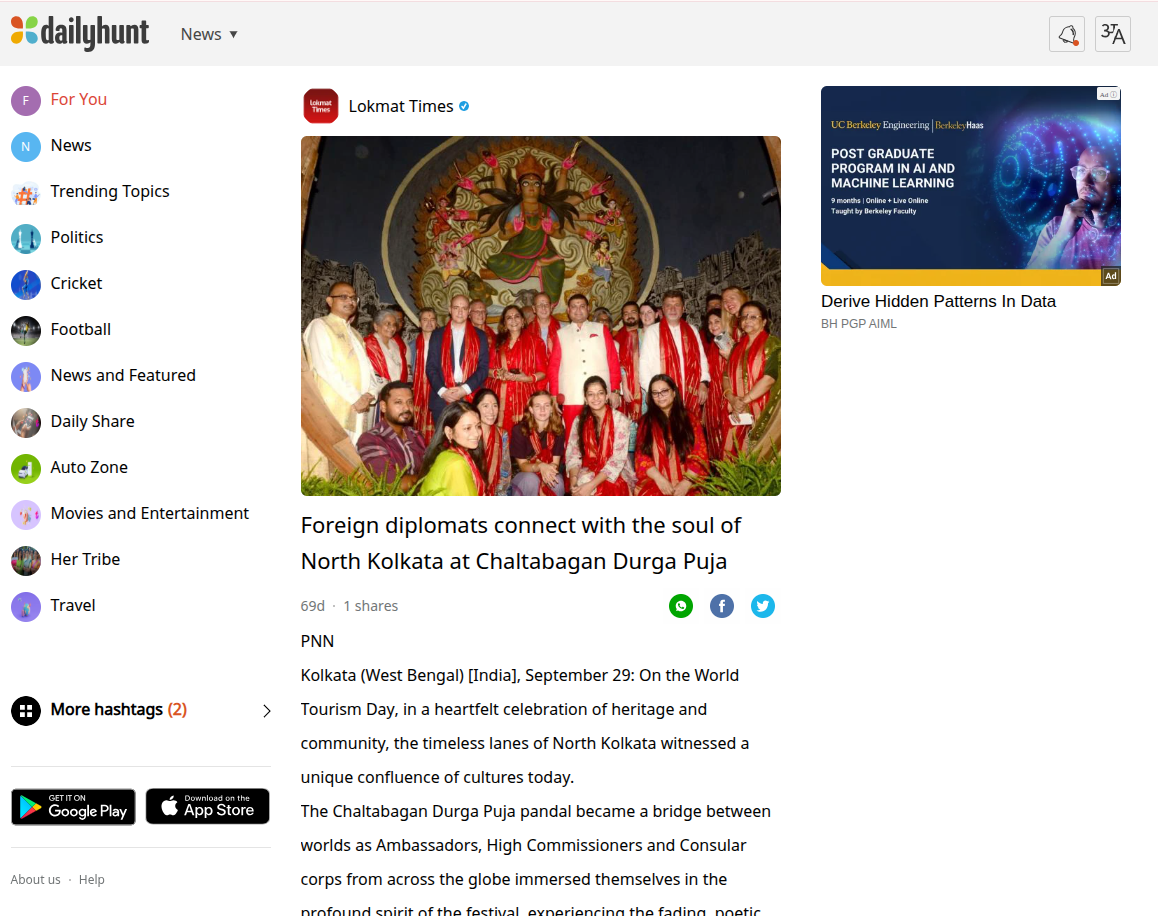Click the Dailyhunt logo
The image size is (1158, 916).
[x=80, y=33]
